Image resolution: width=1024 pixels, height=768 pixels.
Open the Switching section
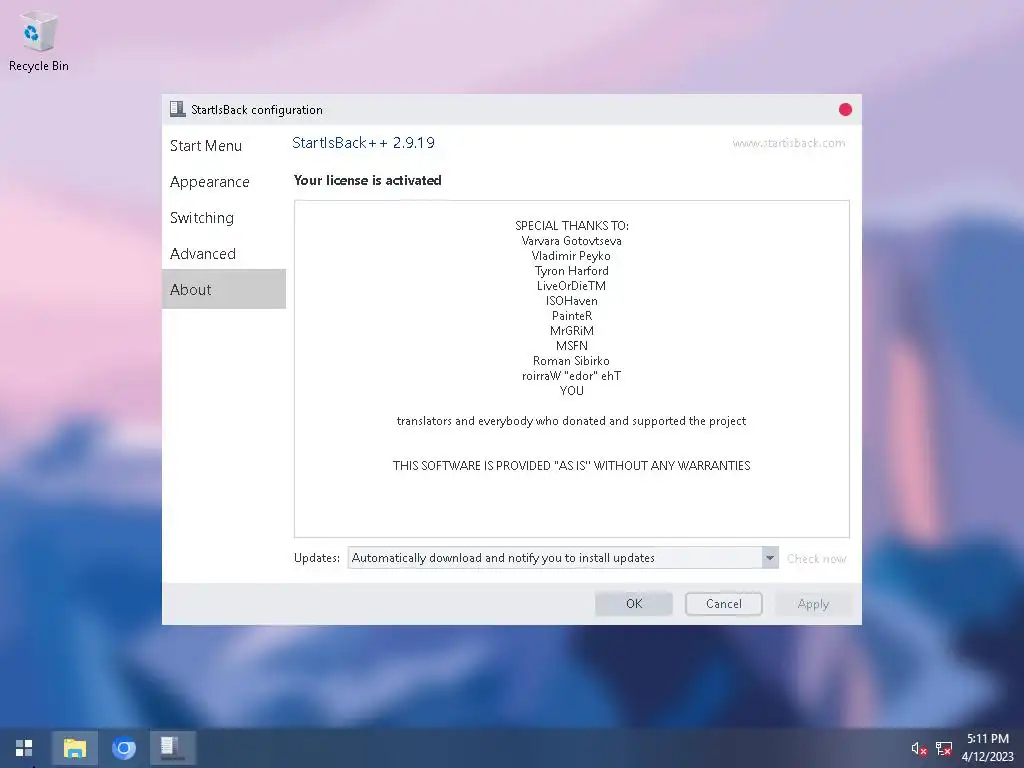click(202, 217)
